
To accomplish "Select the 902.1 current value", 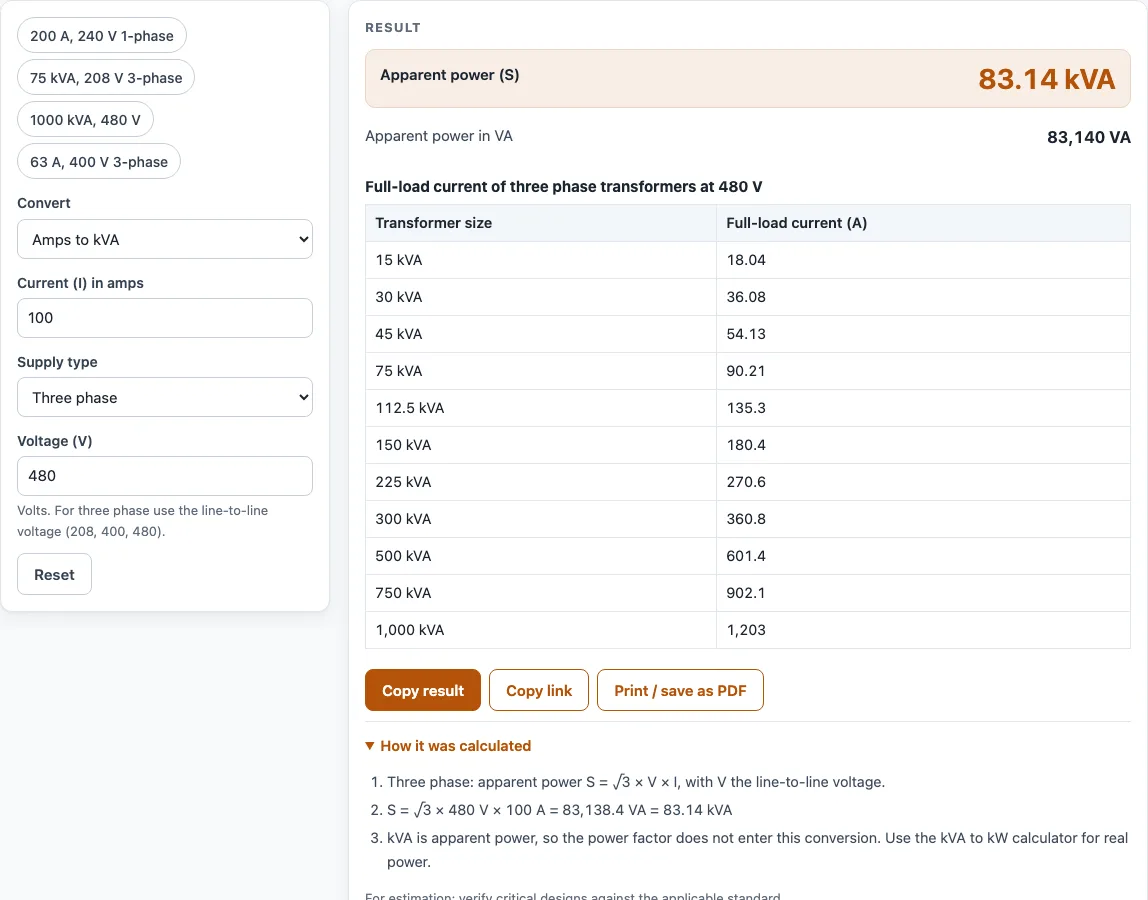I will coord(746,593).
